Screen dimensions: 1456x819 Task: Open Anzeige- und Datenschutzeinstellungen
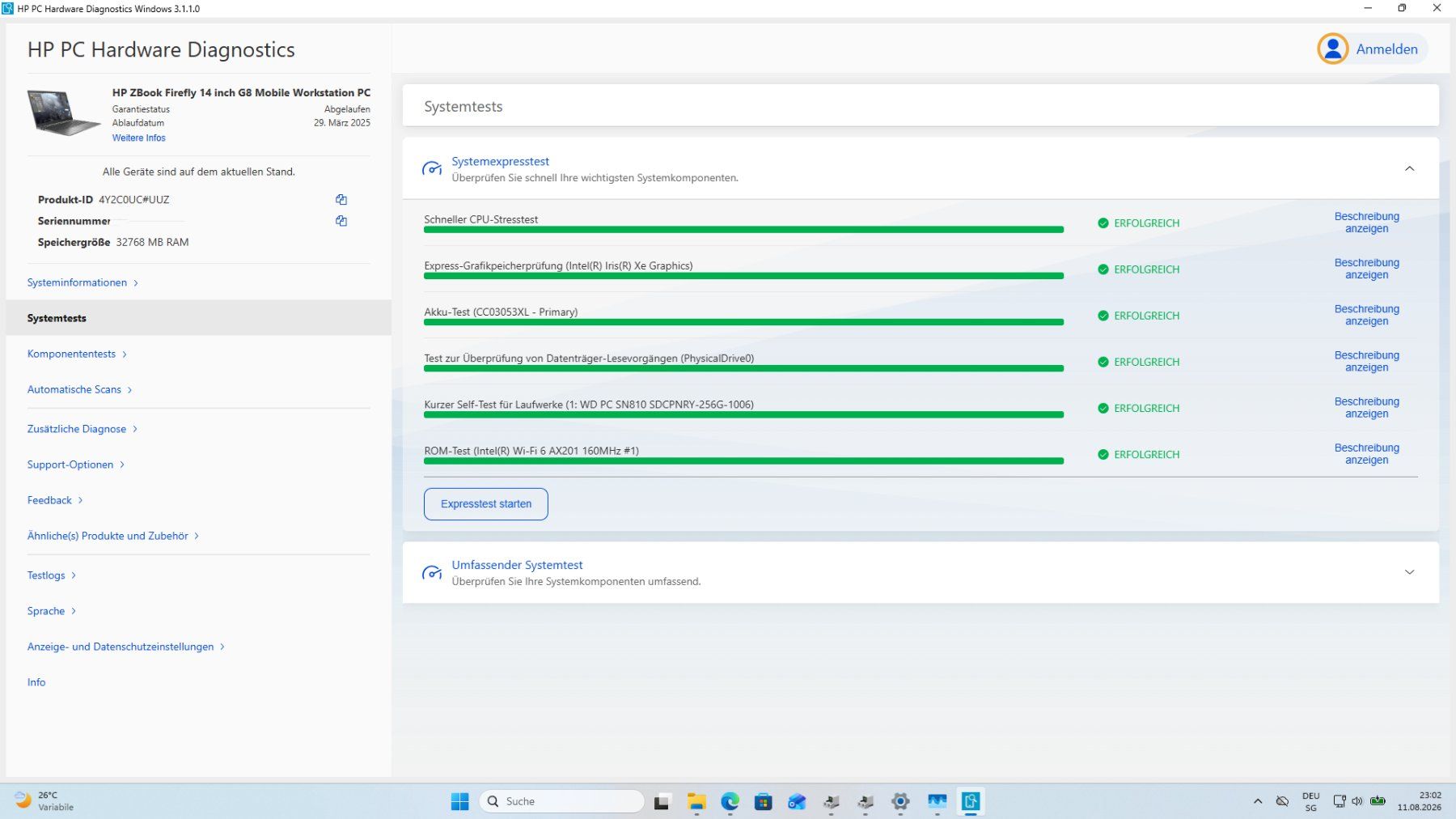tap(126, 647)
